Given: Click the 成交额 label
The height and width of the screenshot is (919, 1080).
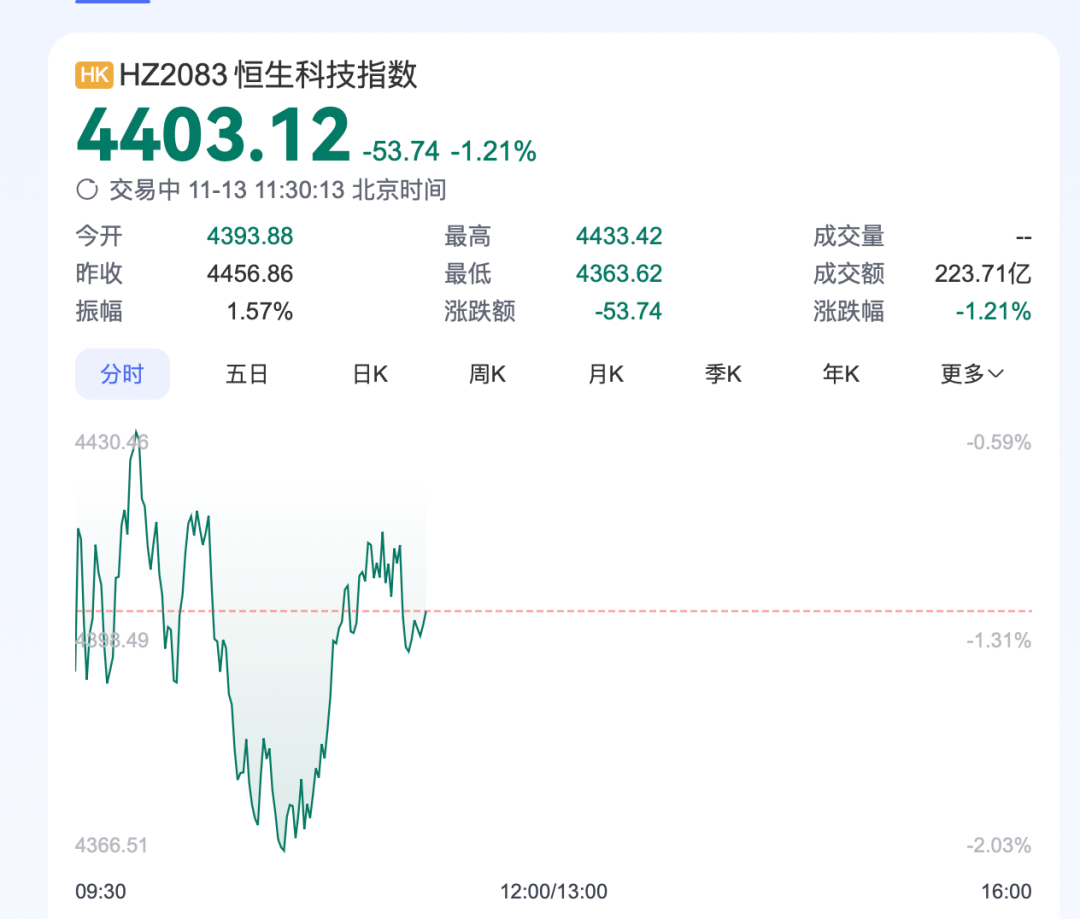Looking at the screenshot, I should 849,273.
